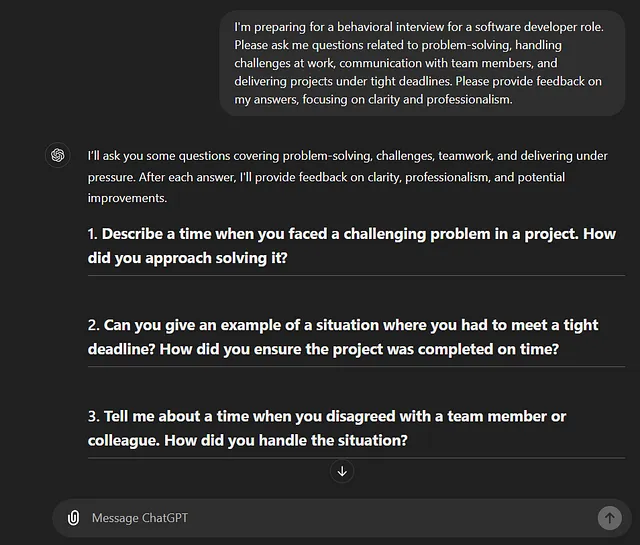Click the ChatGPT logo avatar icon
The width and height of the screenshot is (640, 545).
coord(58,155)
